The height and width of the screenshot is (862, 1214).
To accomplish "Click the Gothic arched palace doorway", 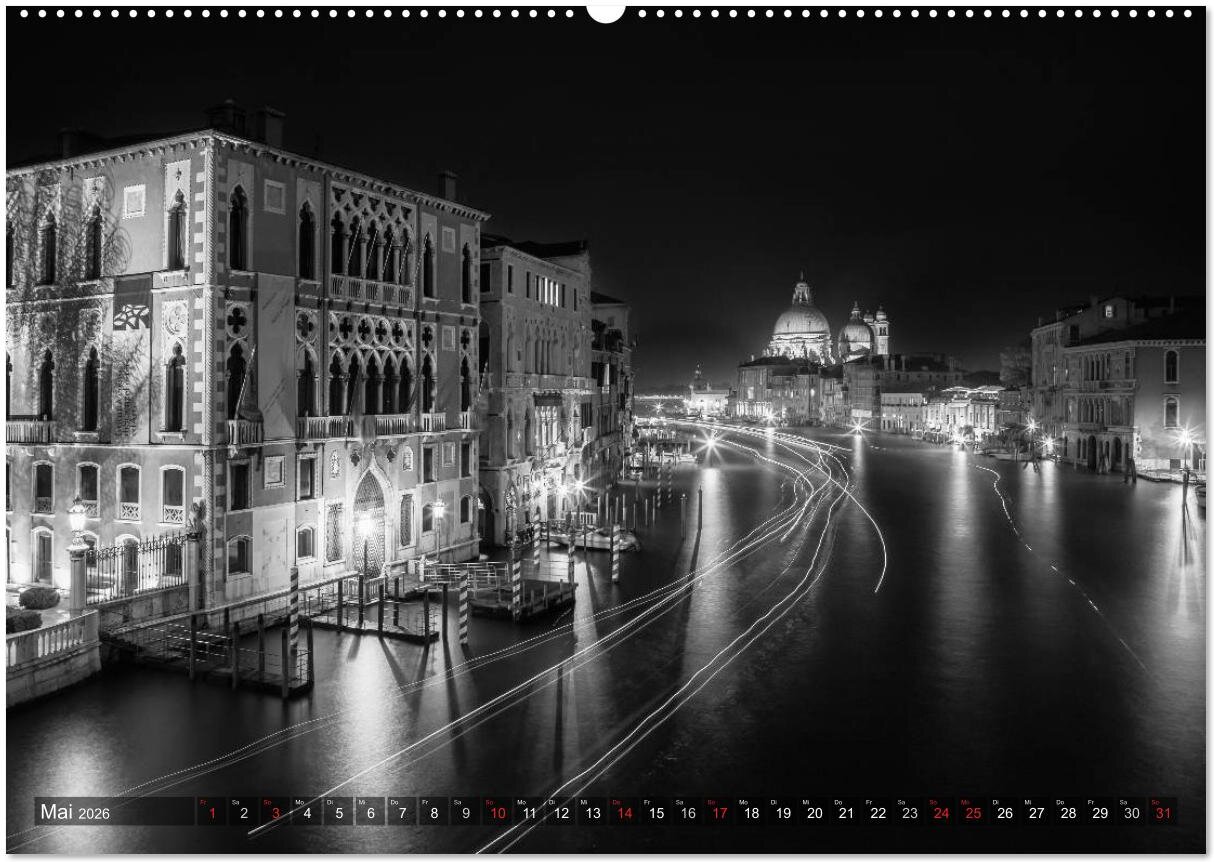I will pos(369,520).
